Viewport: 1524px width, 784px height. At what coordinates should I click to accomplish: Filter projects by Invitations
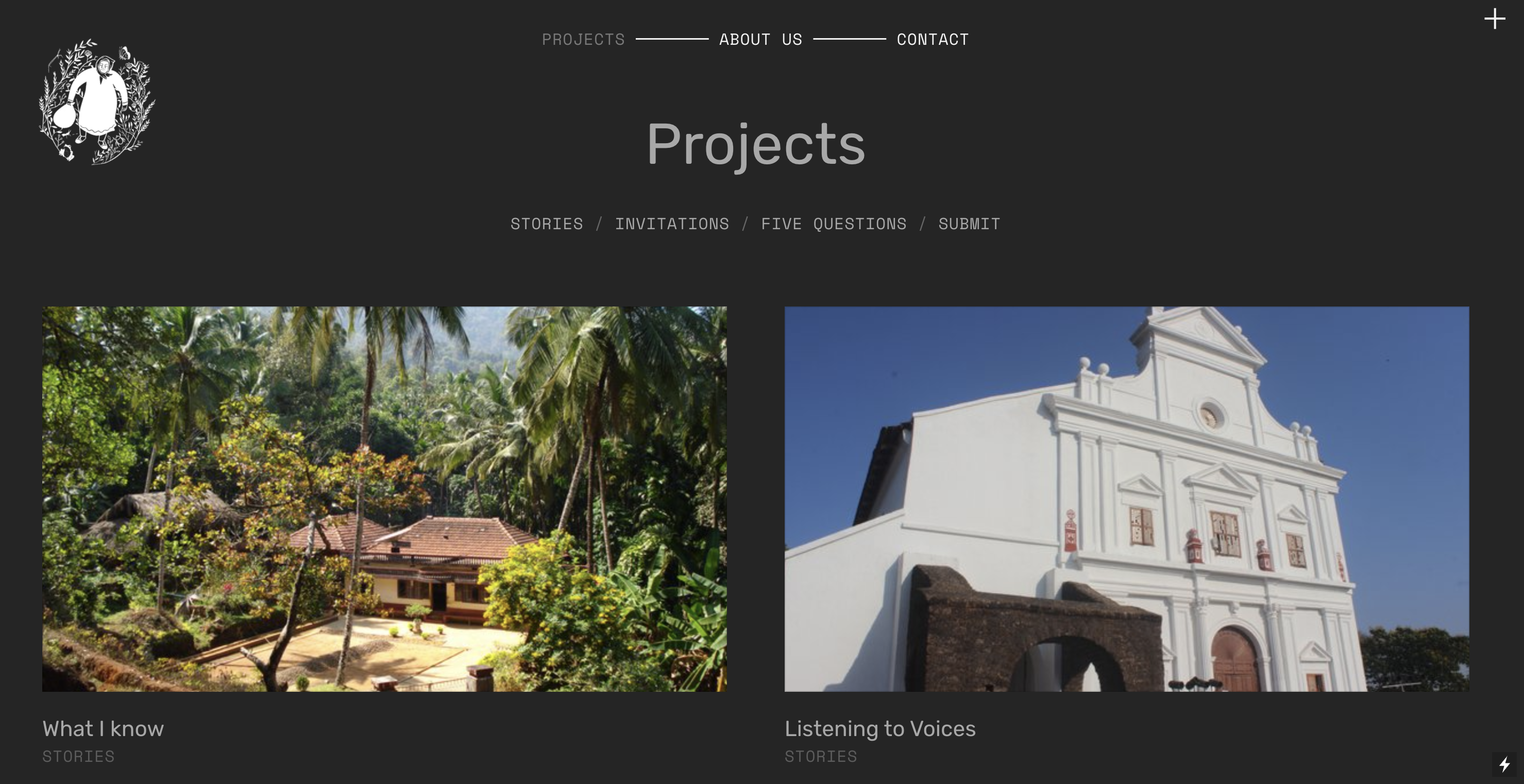click(672, 224)
